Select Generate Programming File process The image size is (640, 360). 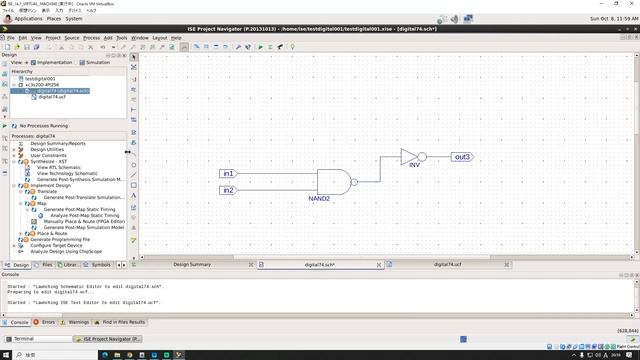(60, 240)
